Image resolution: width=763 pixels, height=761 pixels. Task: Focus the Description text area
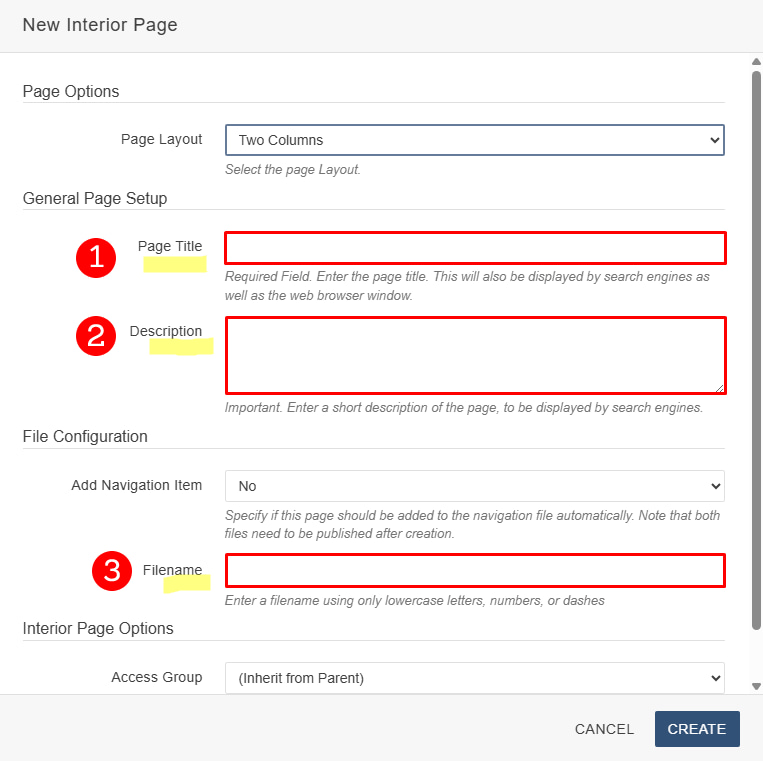[474, 355]
